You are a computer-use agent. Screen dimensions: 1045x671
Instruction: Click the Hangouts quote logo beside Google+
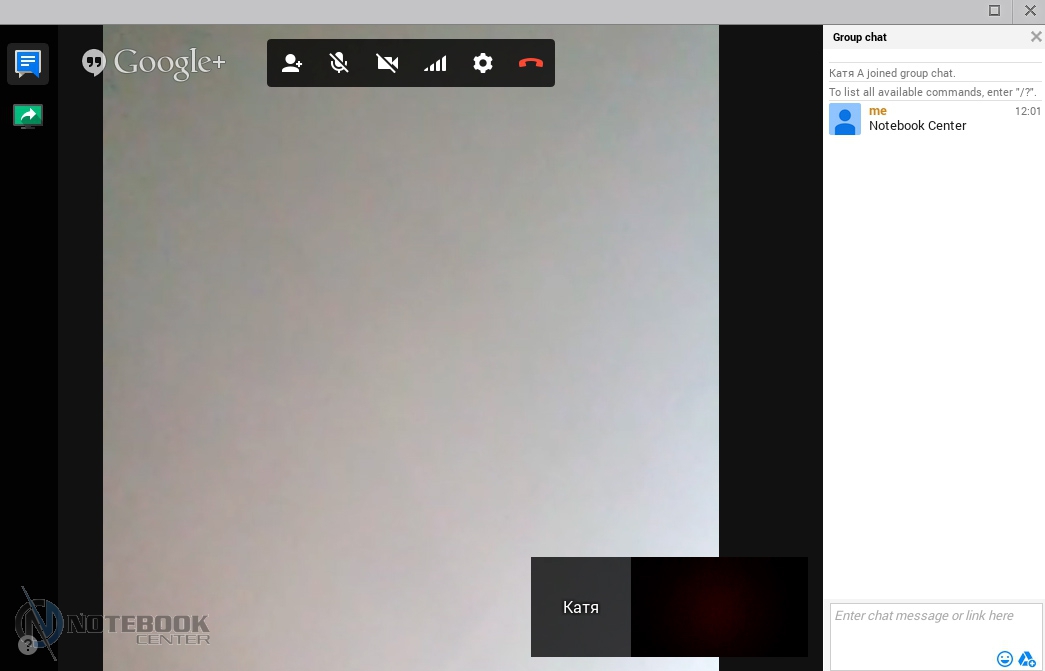pyautogui.click(x=94, y=63)
